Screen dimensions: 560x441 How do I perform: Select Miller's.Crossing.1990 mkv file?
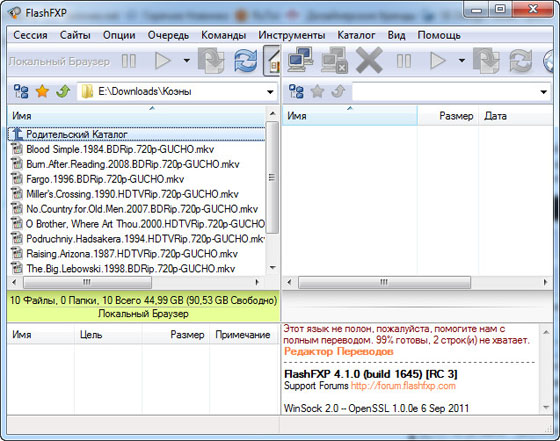point(136,194)
